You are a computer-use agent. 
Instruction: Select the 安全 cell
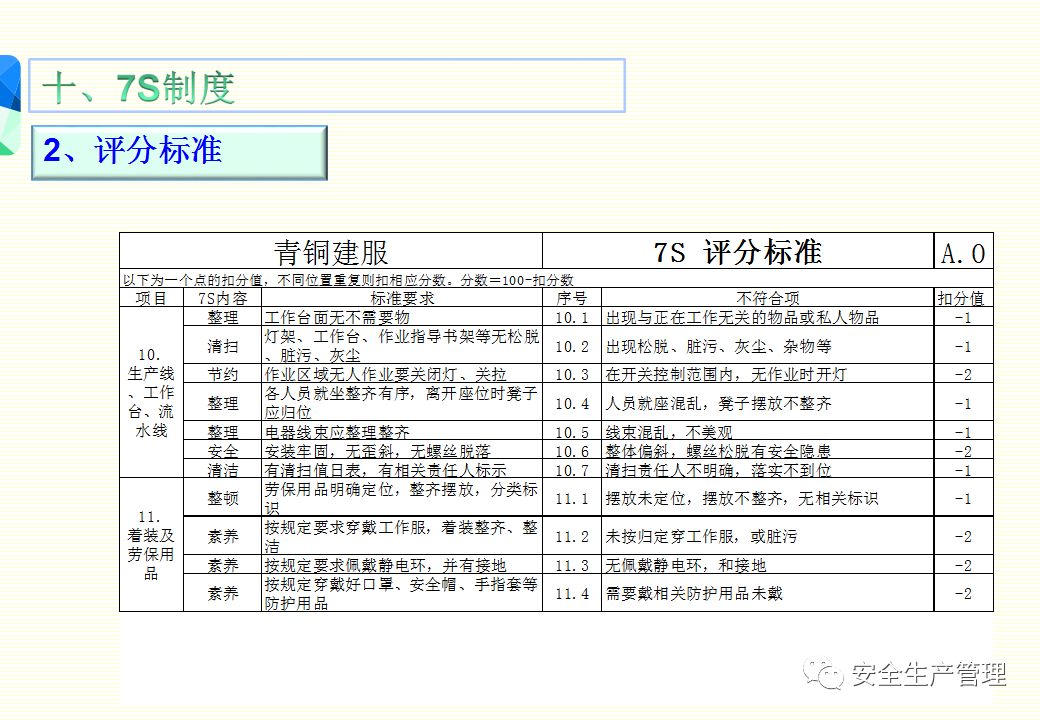222,451
